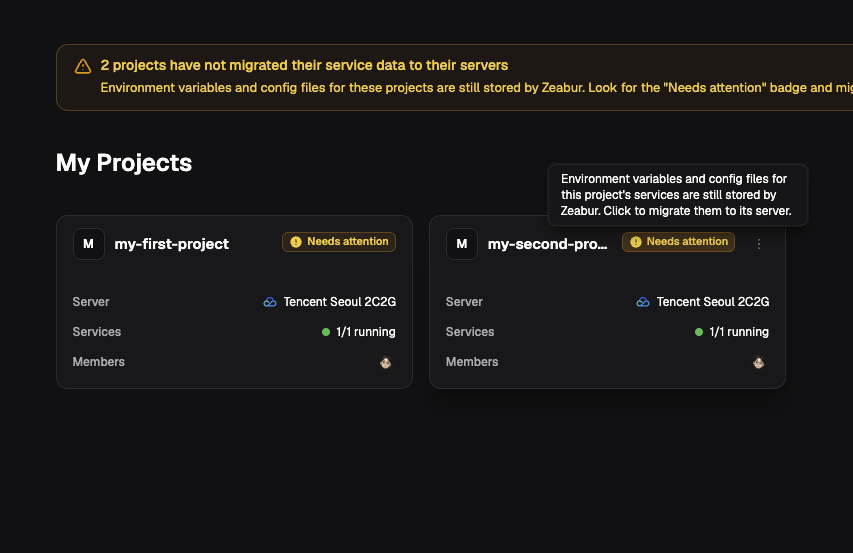Click the green running status dot in my-first-project
Screen dimensions: 853x553
[x=326, y=332]
